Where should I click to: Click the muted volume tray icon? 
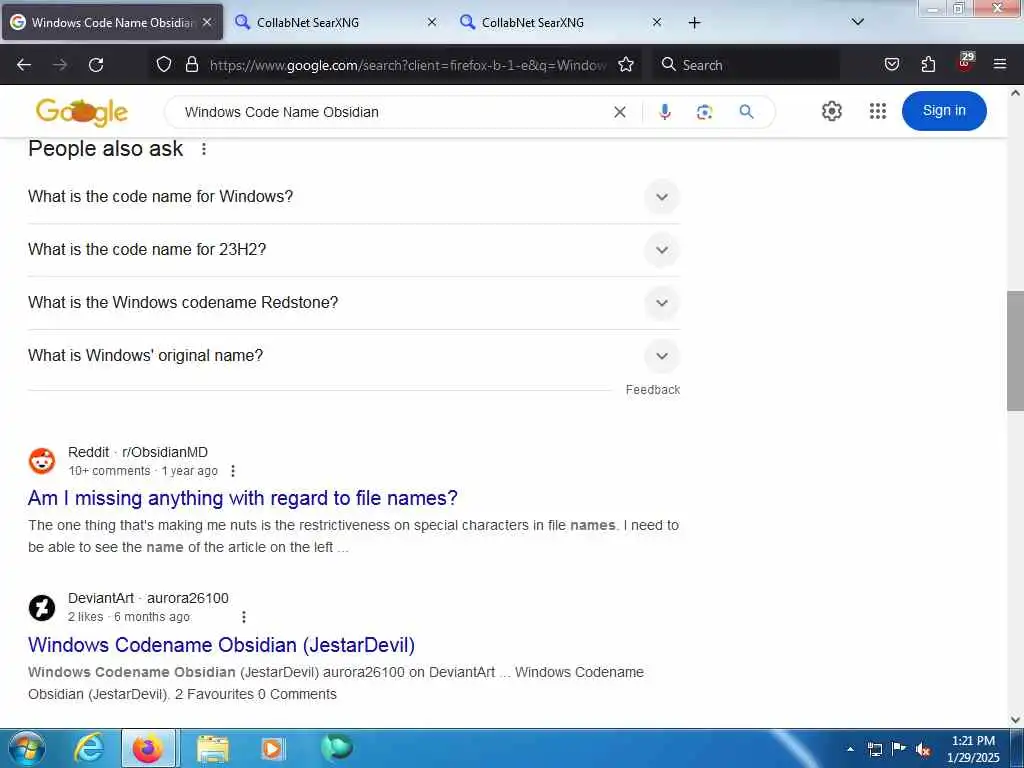[x=923, y=749]
